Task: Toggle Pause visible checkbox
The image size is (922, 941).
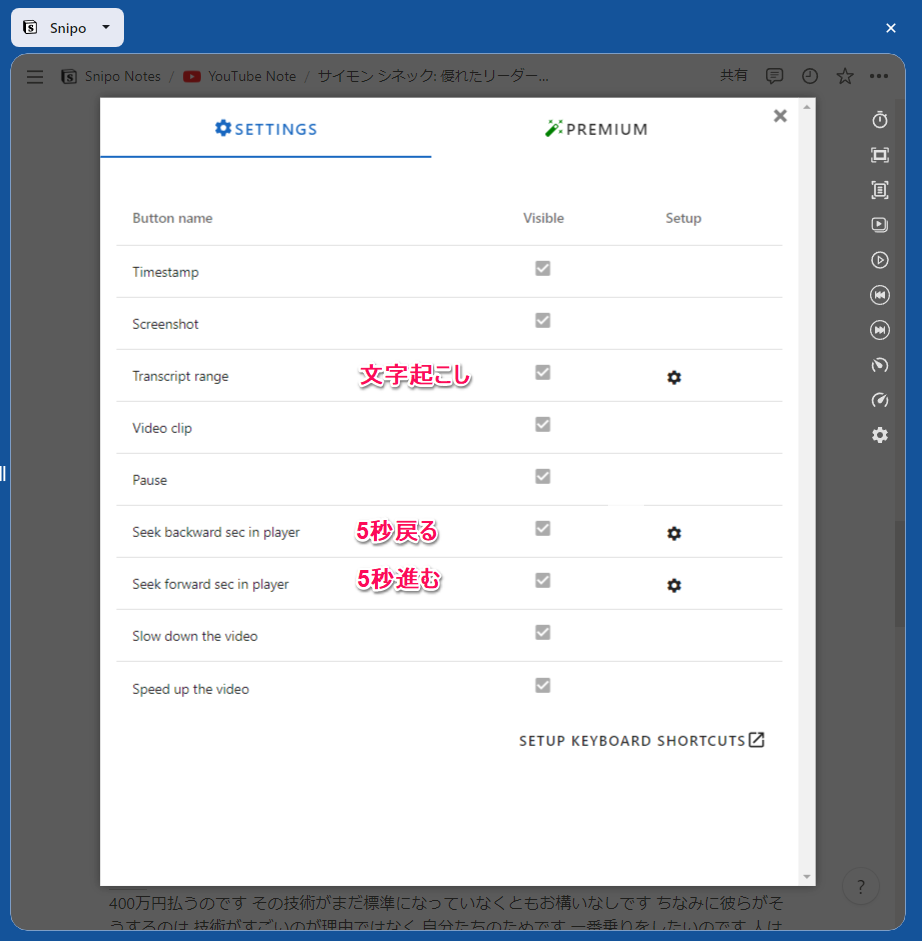Action: (x=543, y=477)
